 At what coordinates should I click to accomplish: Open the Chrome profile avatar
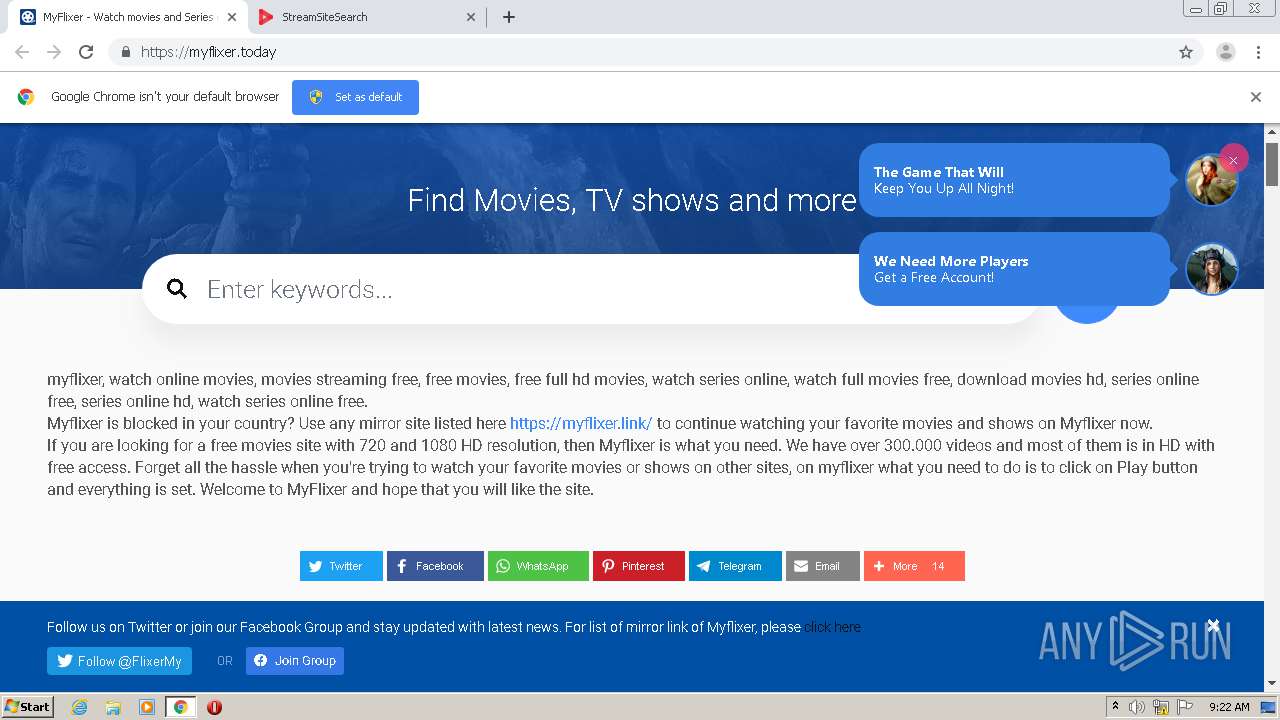coord(1225,52)
